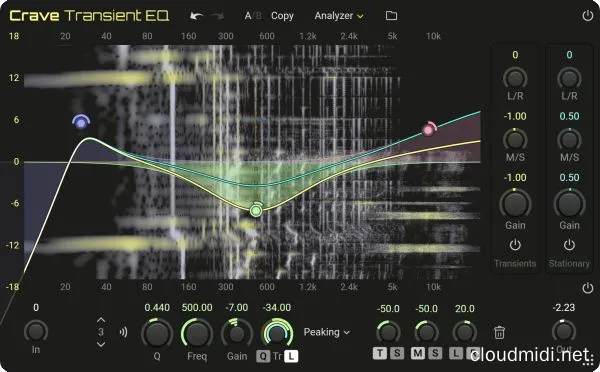This screenshot has height=372, width=600.
Task: Click the Out gain knob
Action: [x=564, y=331]
